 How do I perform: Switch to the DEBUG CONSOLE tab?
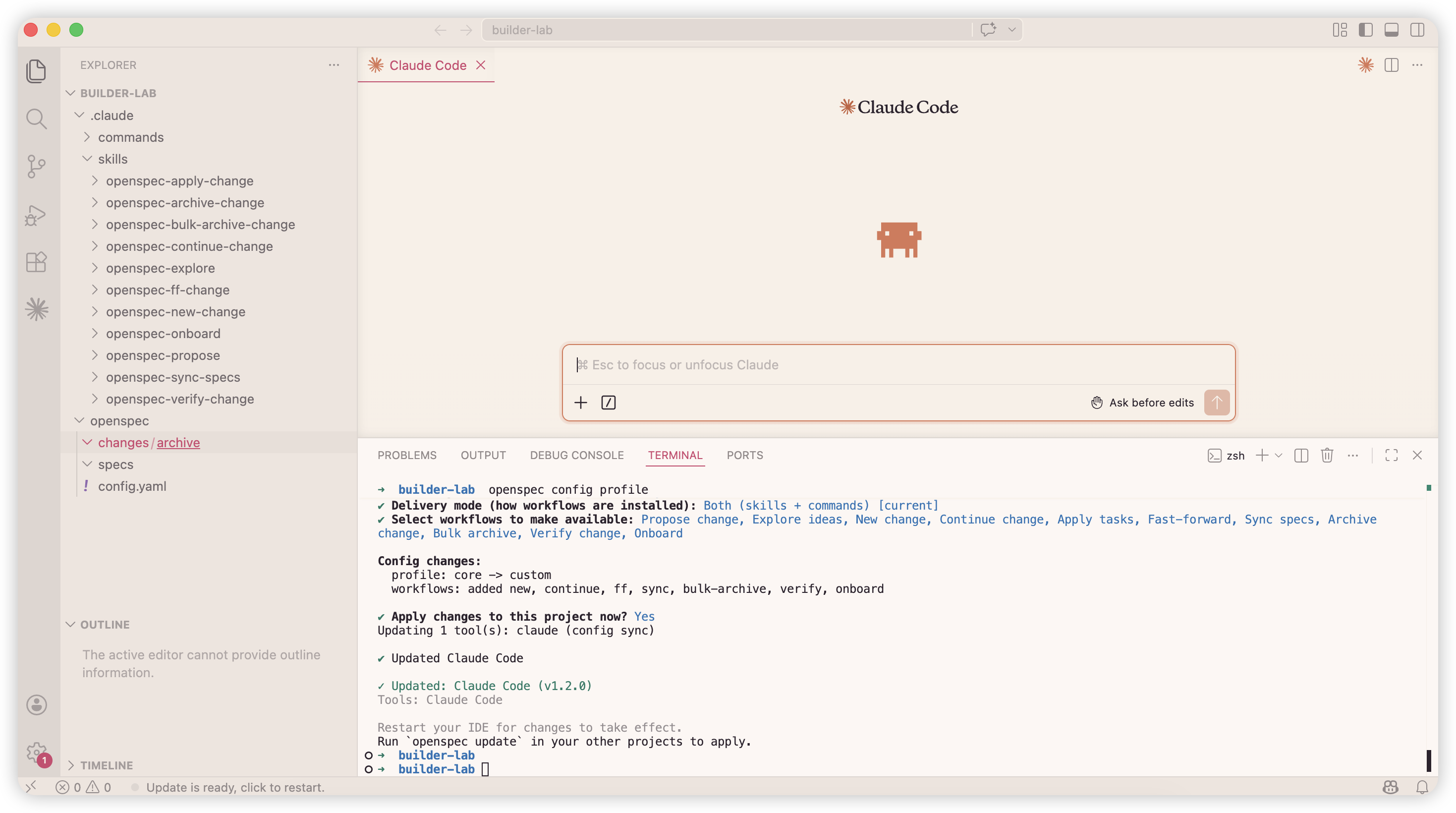point(576,455)
